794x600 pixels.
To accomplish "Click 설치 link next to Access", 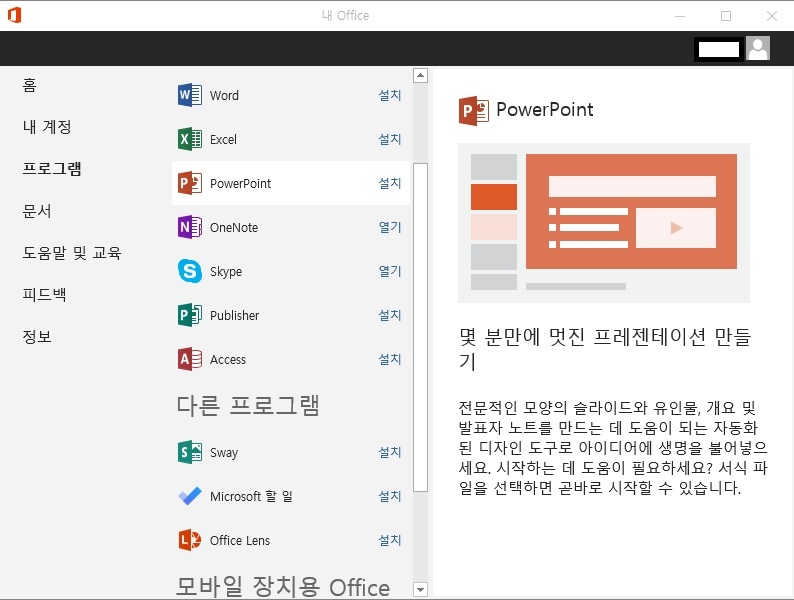I will click(390, 359).
